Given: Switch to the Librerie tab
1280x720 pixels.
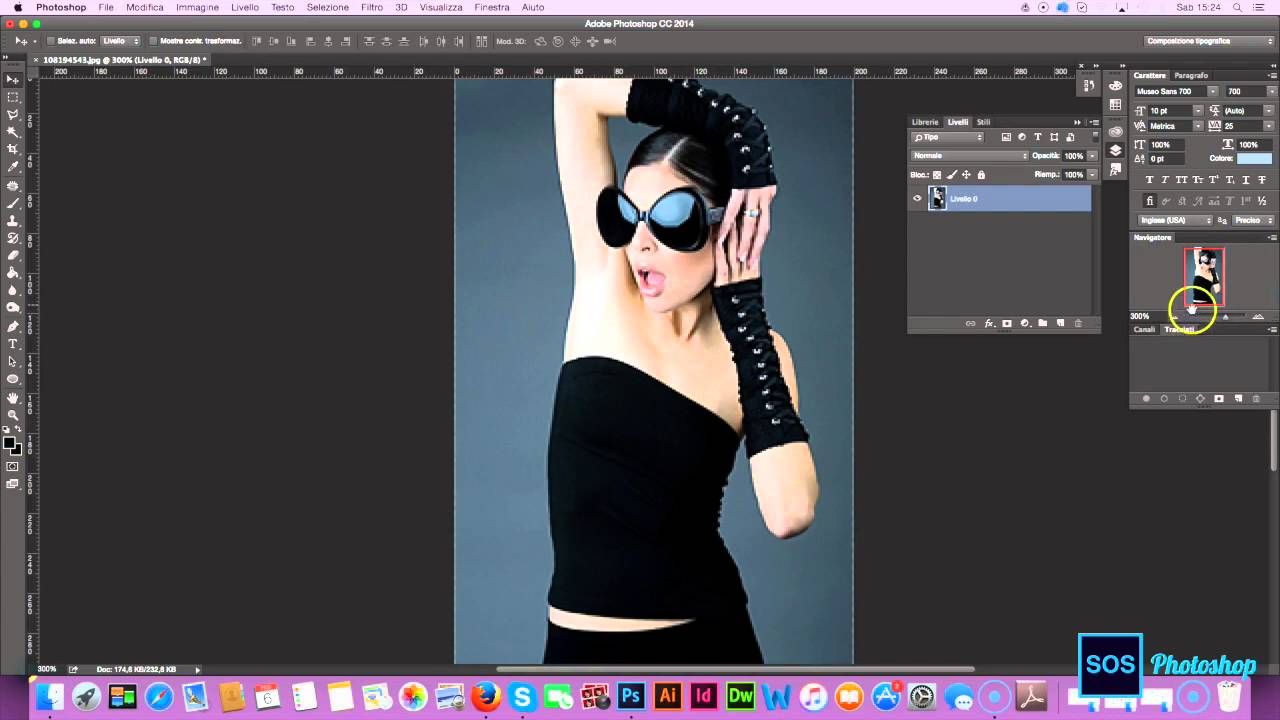Looking at the screenshot, I should pyautogui.click(x=925, y=122).
